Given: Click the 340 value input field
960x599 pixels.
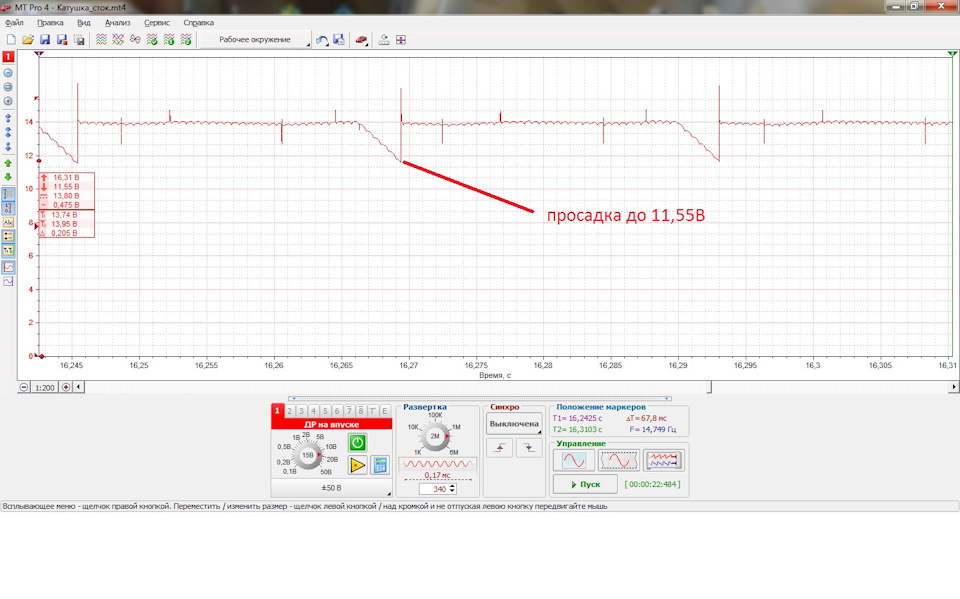Looking at the screenshot, I should tap(435, 489).
